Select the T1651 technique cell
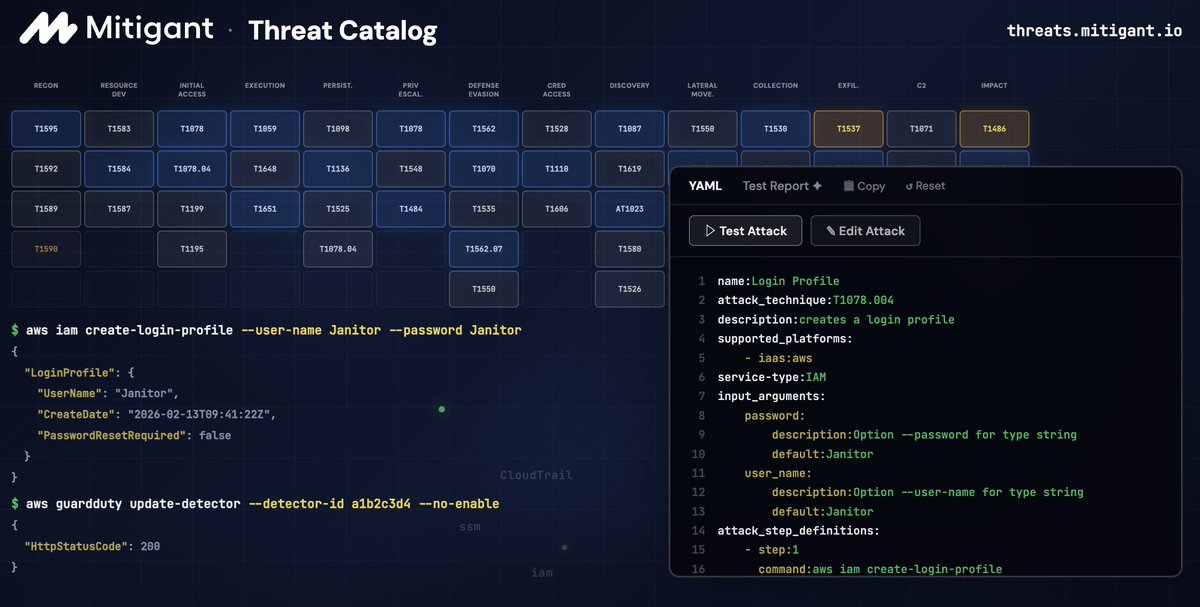The width and height of the screenshot is (1200, 607). coord(265,209)
